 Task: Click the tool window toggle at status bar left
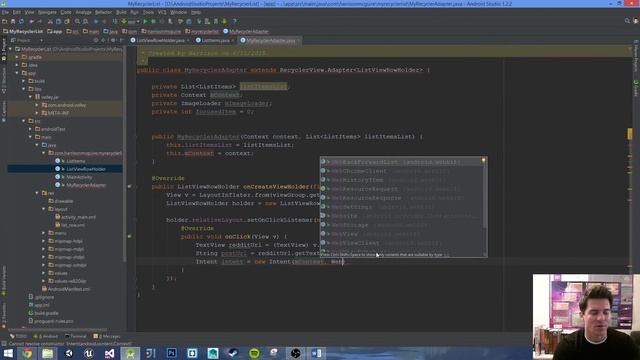4,344
